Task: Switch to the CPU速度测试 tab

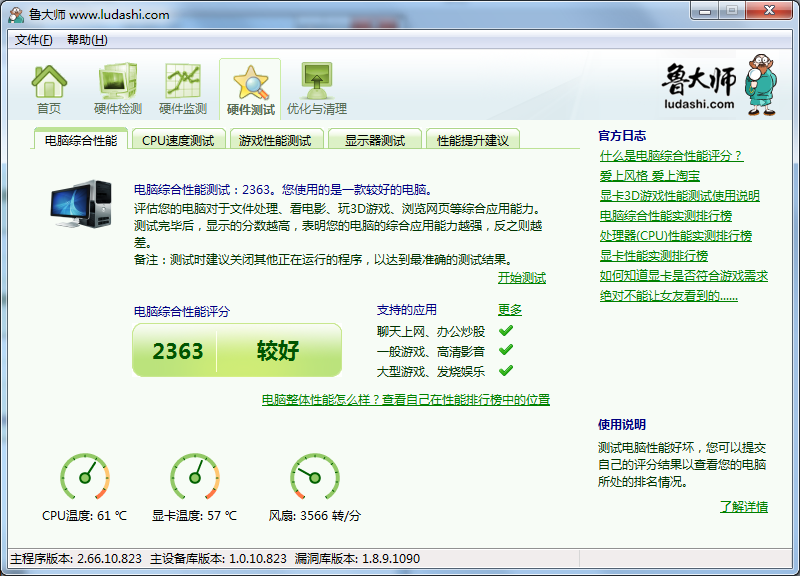Action: point(178,140)
